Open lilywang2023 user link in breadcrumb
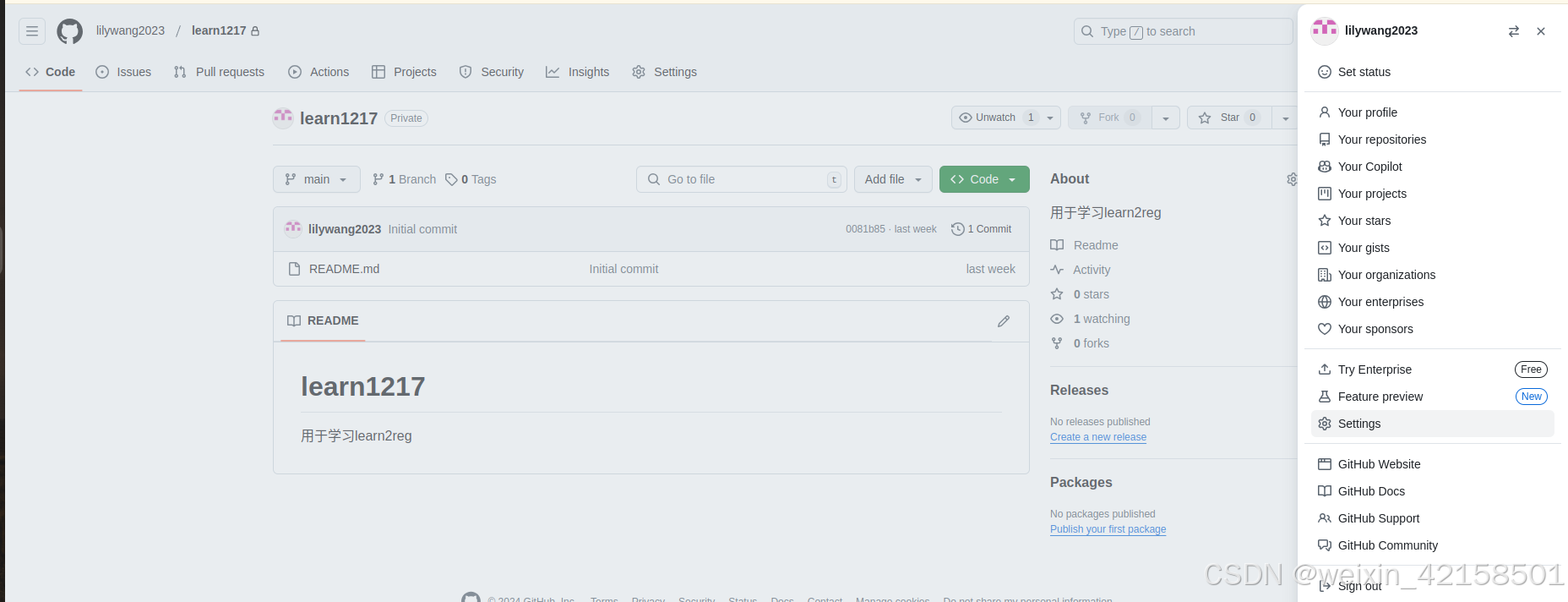 [130, 30]
